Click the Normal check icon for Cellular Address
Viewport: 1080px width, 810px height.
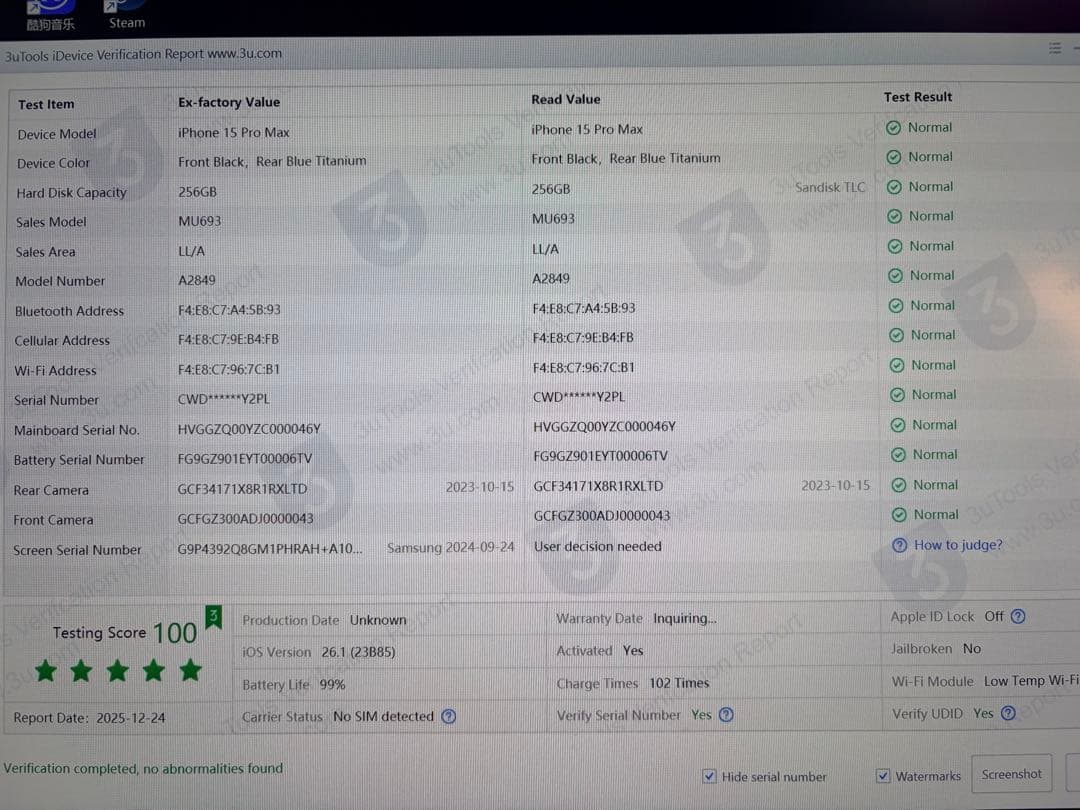click(x=896, y=335)
